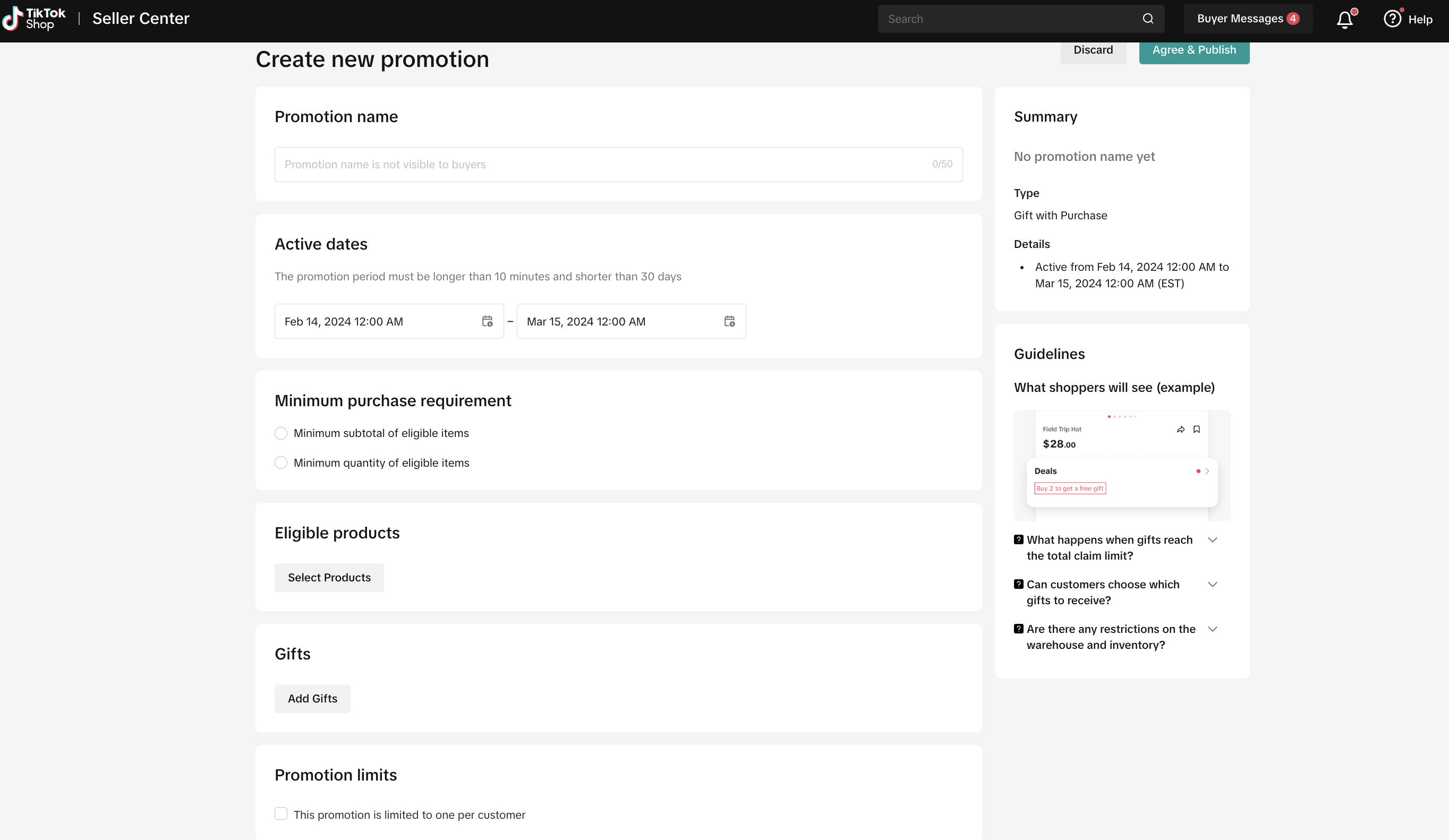Click the Select Products button
Image resolution: width=1449 pixels, height=840 pixels.
coord(329,577)
